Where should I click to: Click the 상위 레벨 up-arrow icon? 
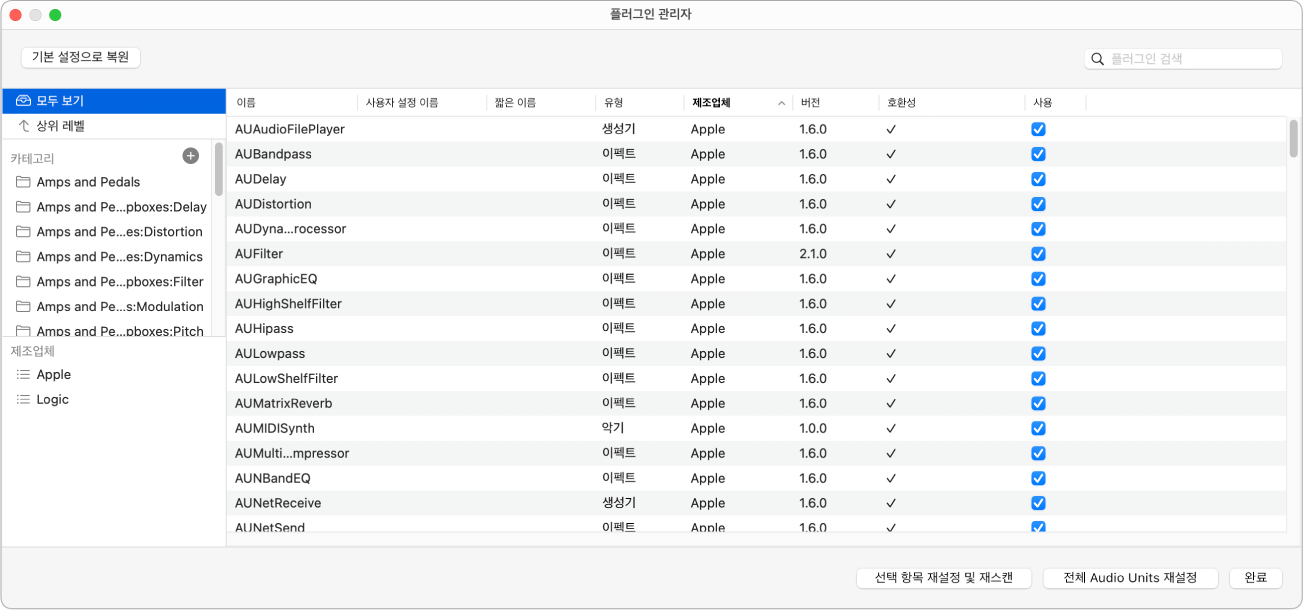coord(24,126)
